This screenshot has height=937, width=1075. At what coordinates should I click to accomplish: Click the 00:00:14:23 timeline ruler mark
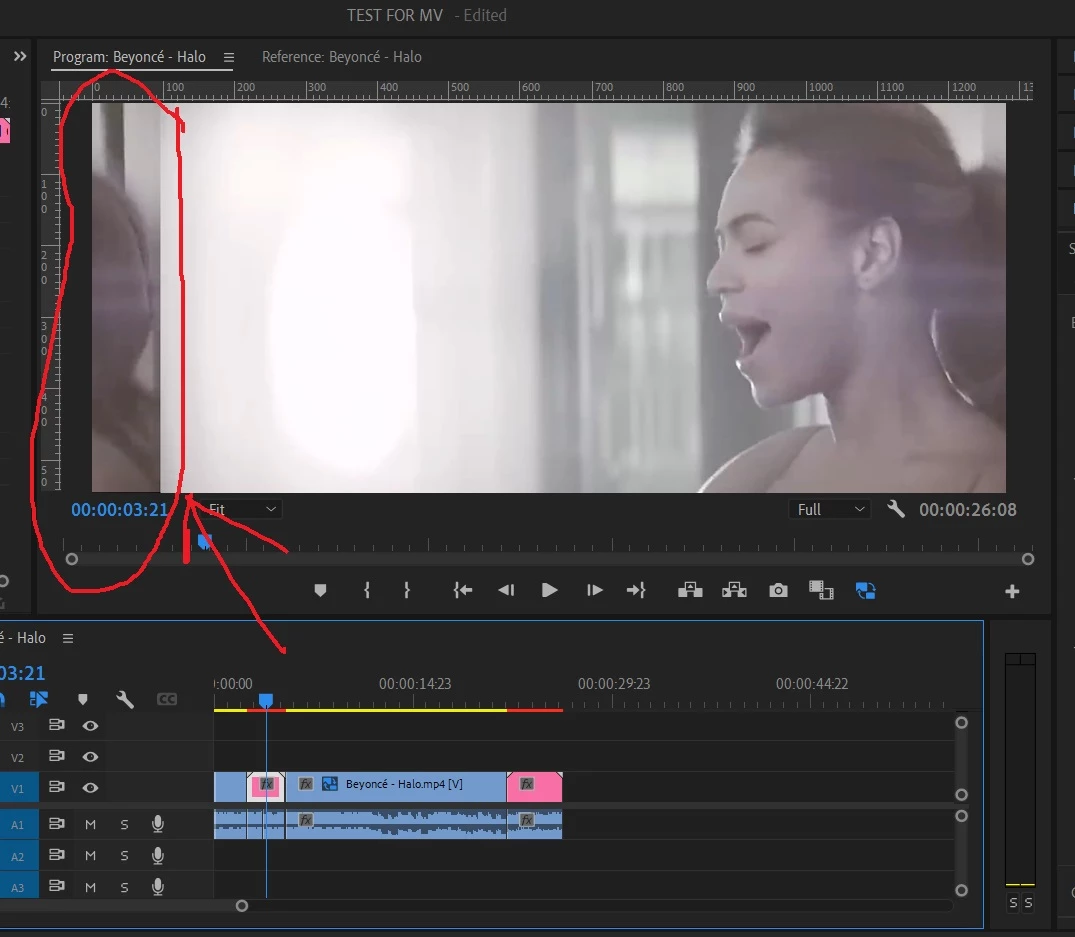pyautogui.click(x=415, y=684)
